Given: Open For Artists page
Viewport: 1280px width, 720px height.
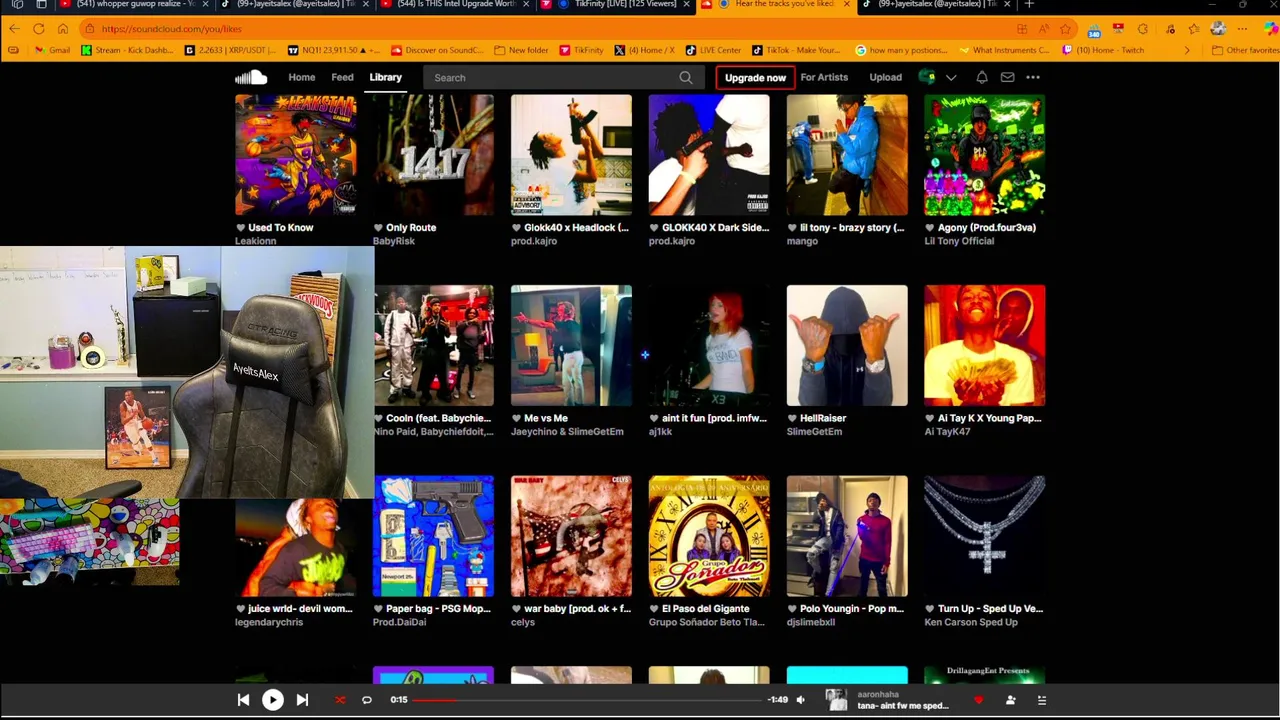Looking at the screenshot, I should (x=824, y=77).
